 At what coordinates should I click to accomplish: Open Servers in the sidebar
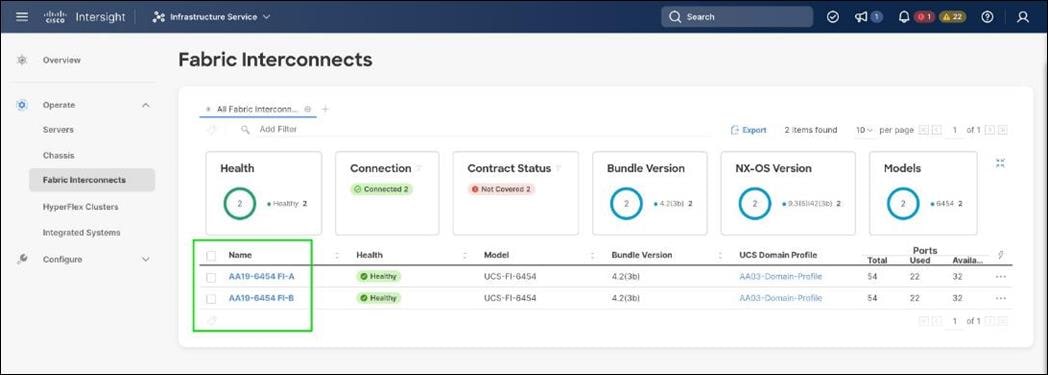pyautogui.click(x=58, y=130)
